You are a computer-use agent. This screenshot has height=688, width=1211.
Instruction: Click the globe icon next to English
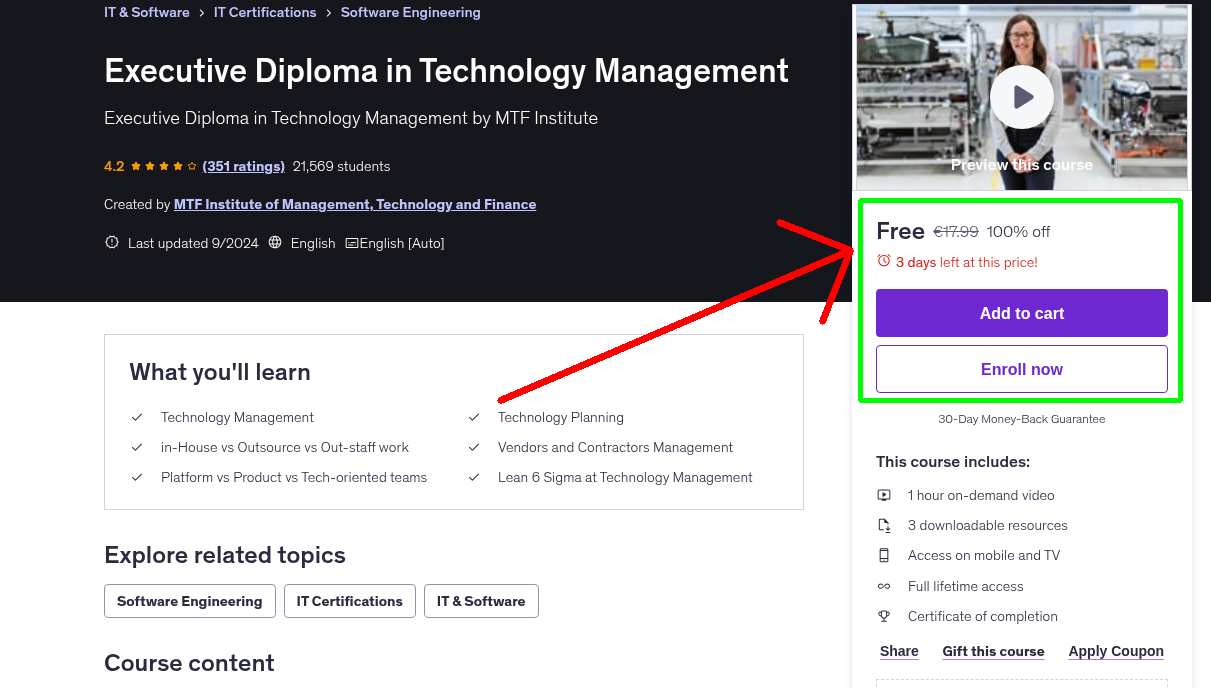(274, 242)
